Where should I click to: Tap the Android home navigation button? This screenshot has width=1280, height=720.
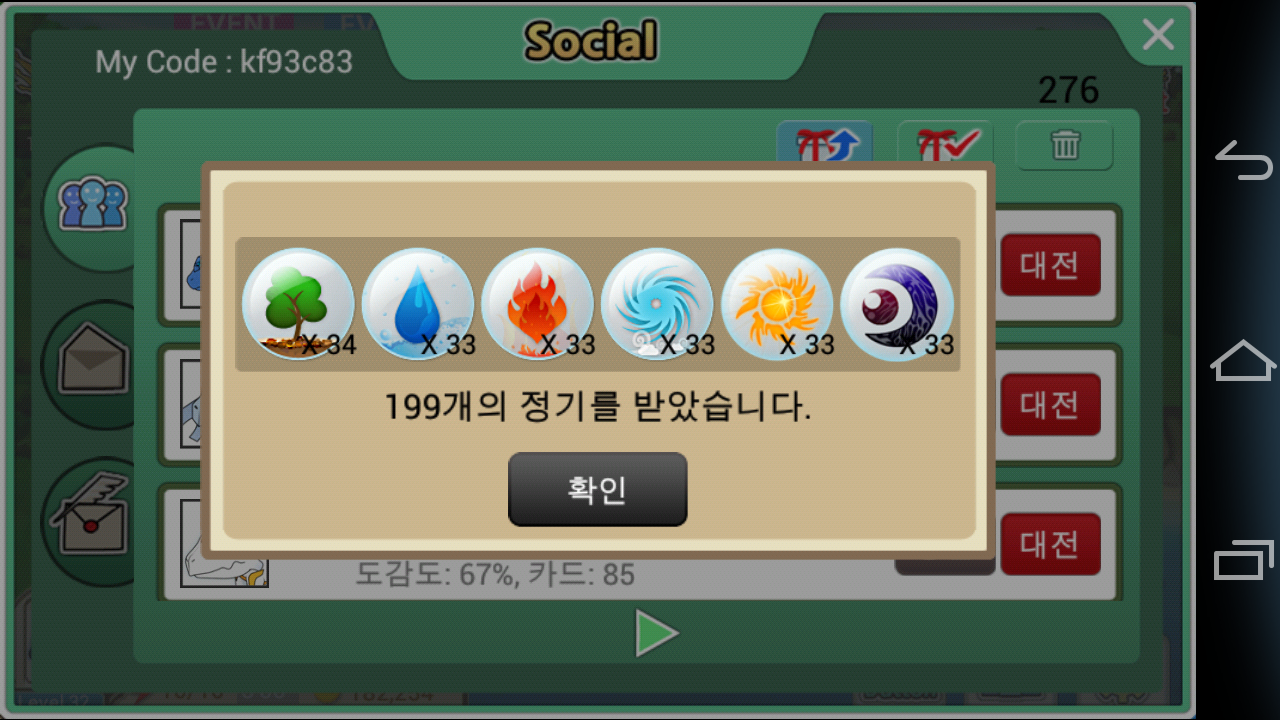1243,360
